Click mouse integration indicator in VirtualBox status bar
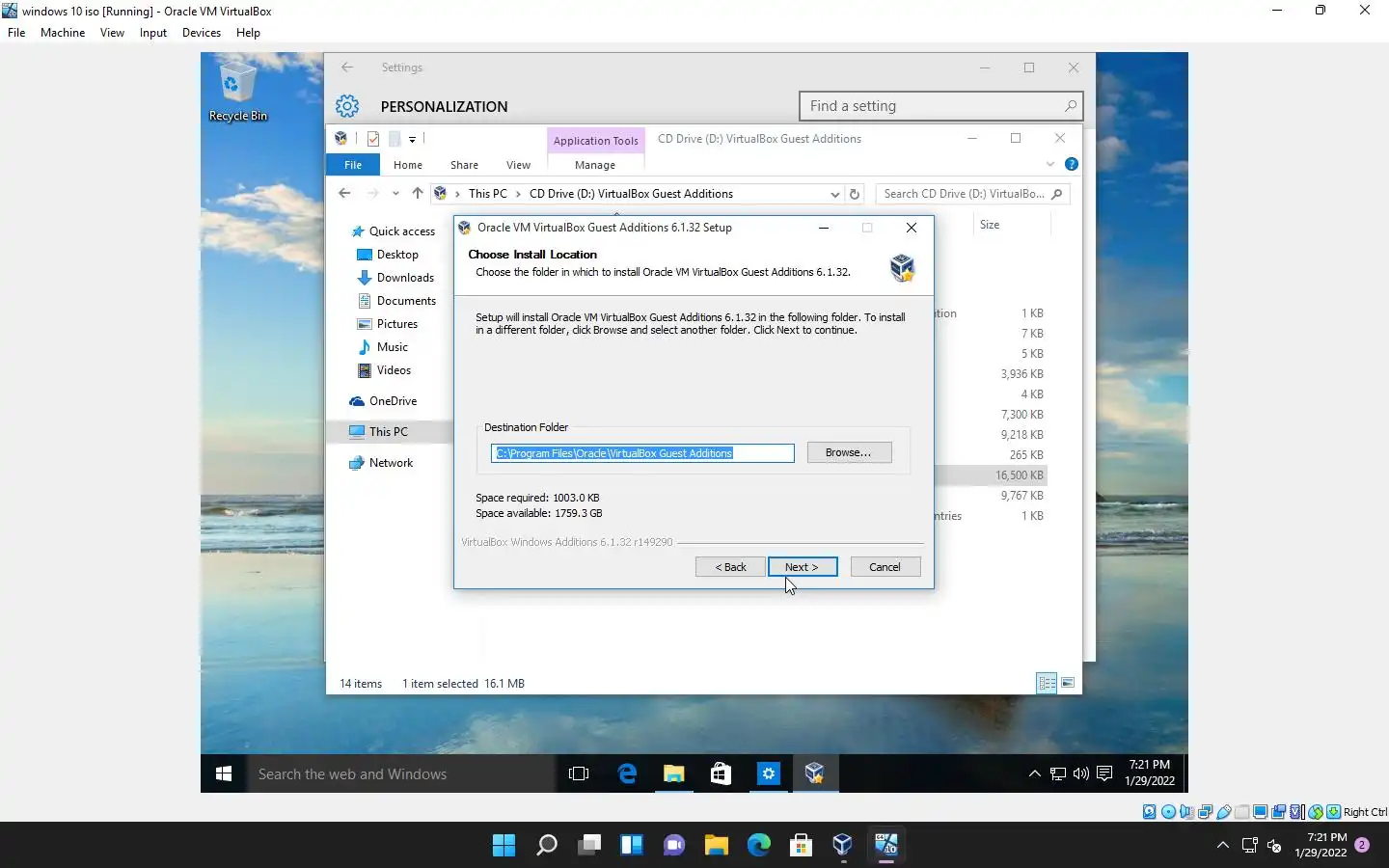 click(1315, 812)
